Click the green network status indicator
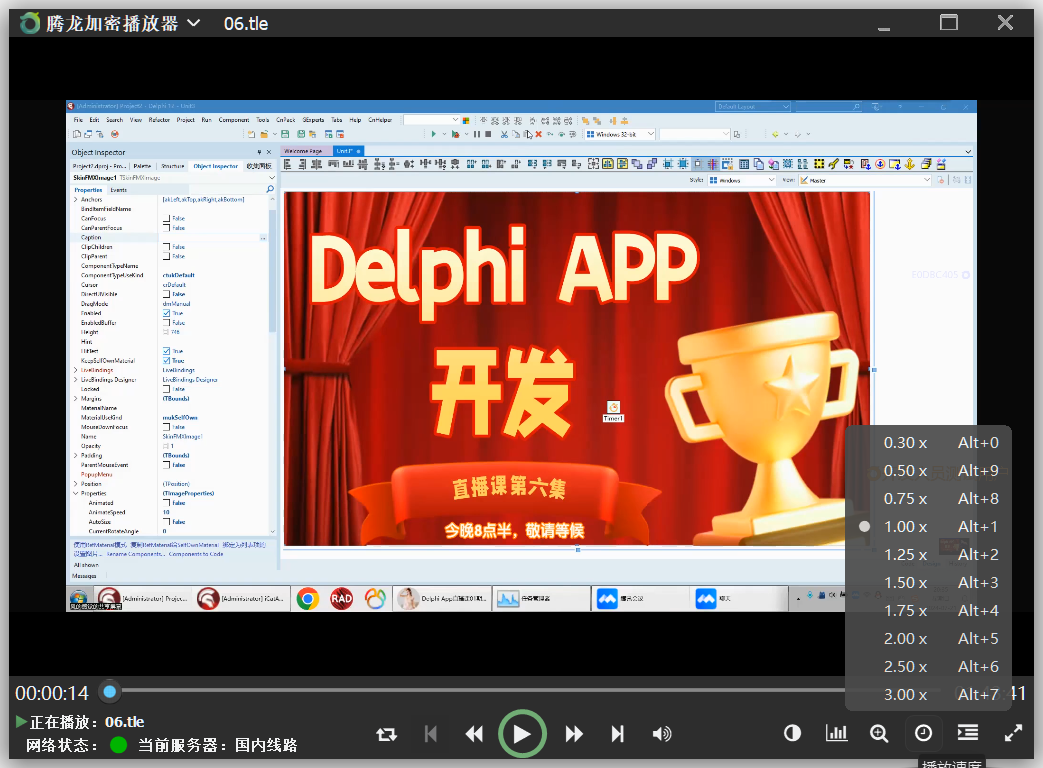Viewport: 1043px width, 768px height. pos(118,745)
